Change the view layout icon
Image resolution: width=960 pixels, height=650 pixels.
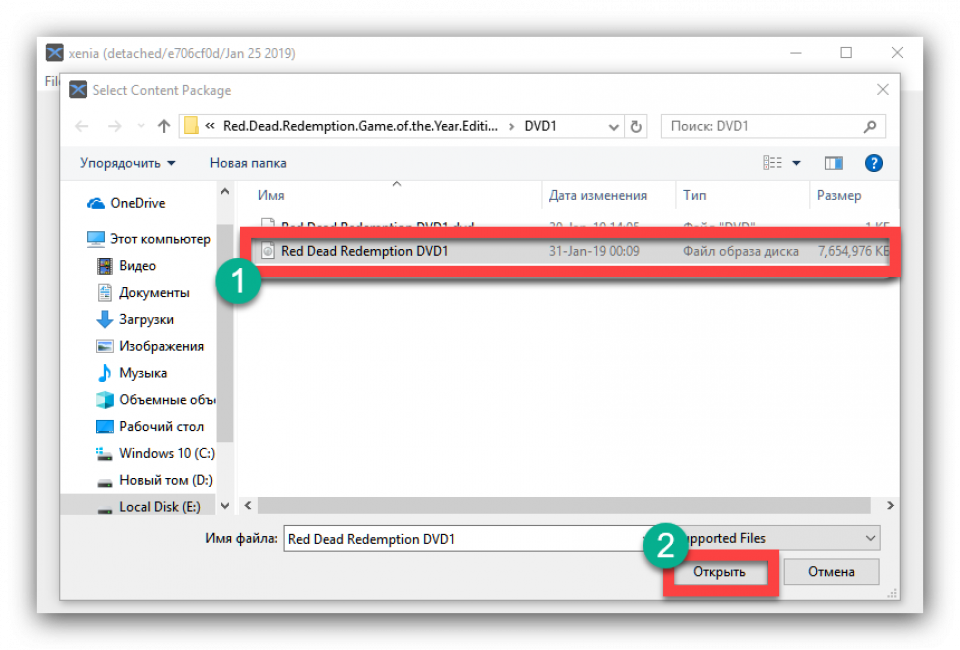pos(772,163)
